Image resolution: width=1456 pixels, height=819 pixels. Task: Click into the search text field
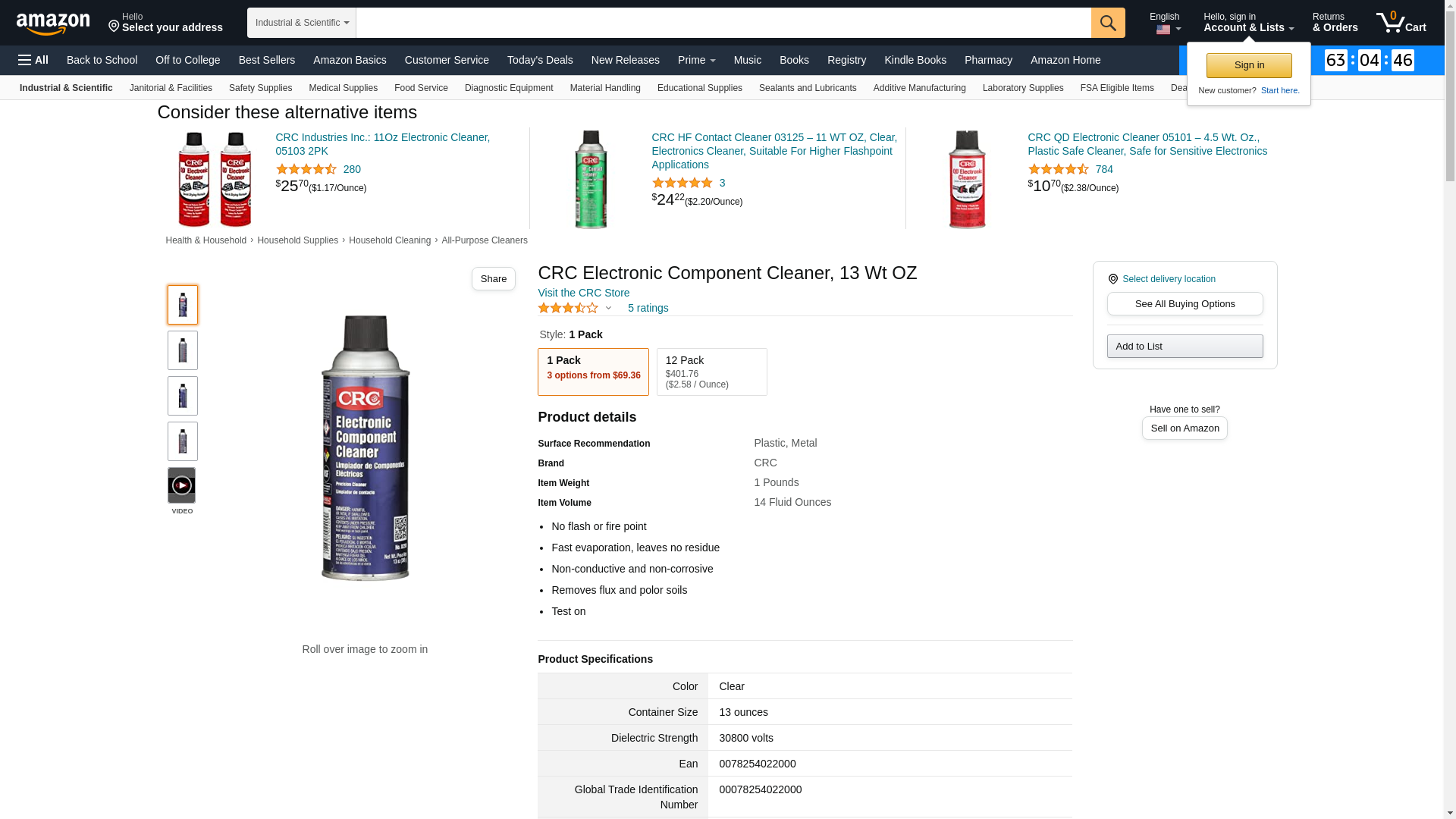point(723,23)
